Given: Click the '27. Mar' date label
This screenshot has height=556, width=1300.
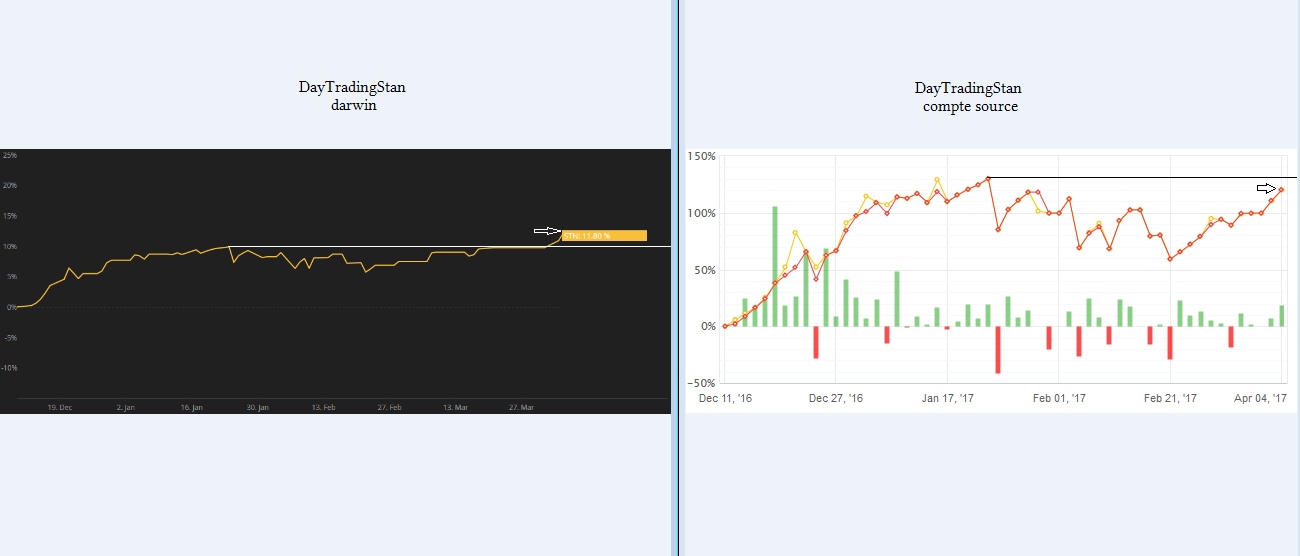Looking at the screenshot, I should 522,407.
